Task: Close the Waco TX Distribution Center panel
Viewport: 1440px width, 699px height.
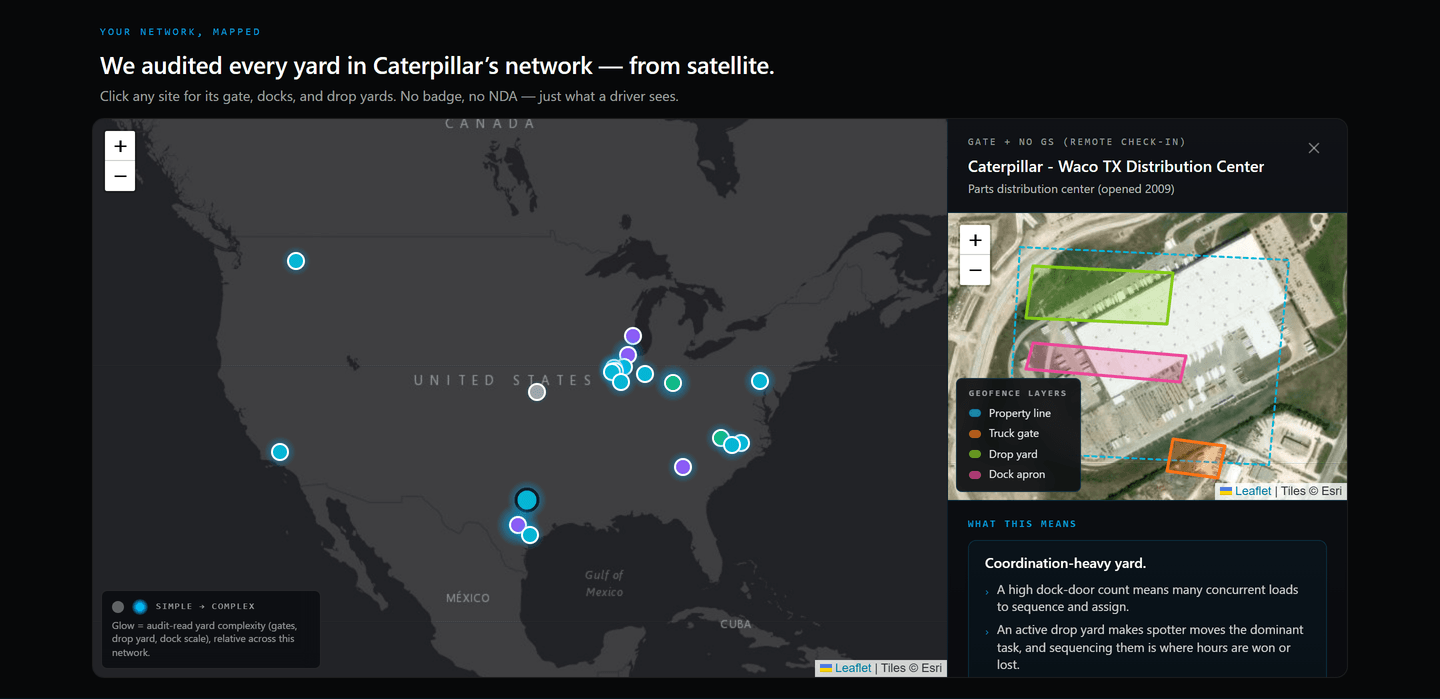Action: [x=1314, y=148]
